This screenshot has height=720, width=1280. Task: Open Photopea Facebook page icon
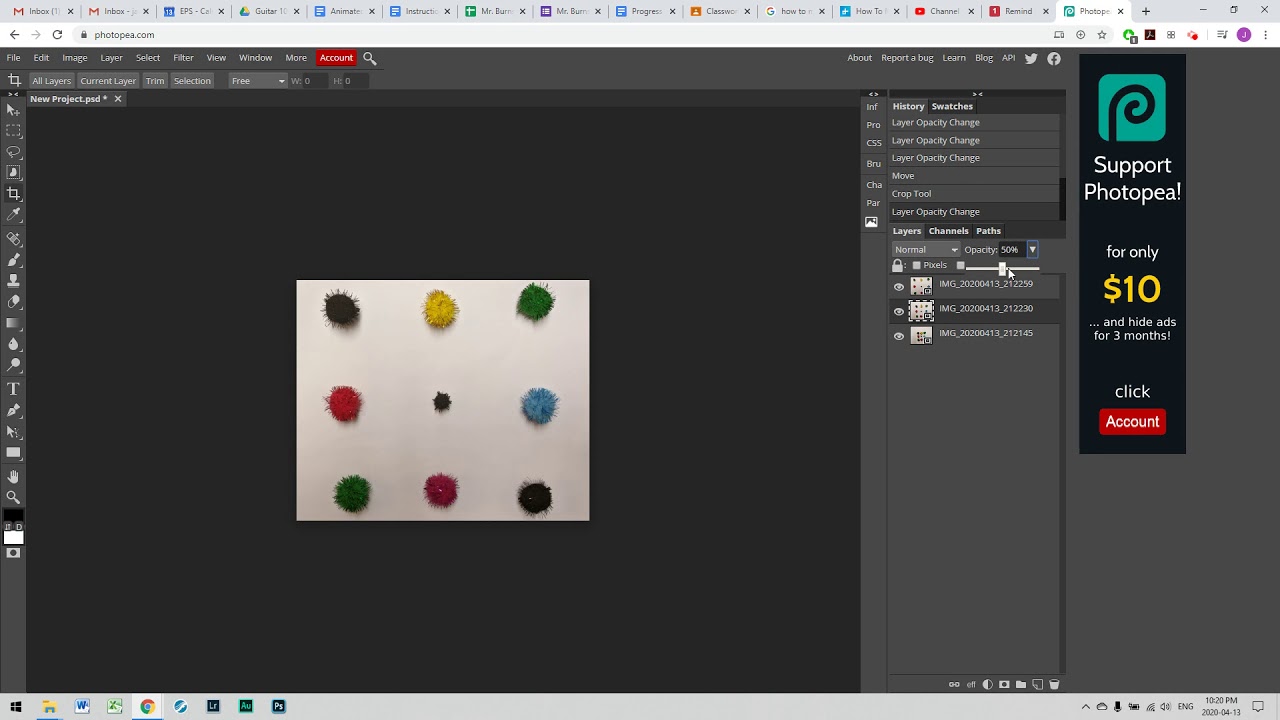point(1054,58)
